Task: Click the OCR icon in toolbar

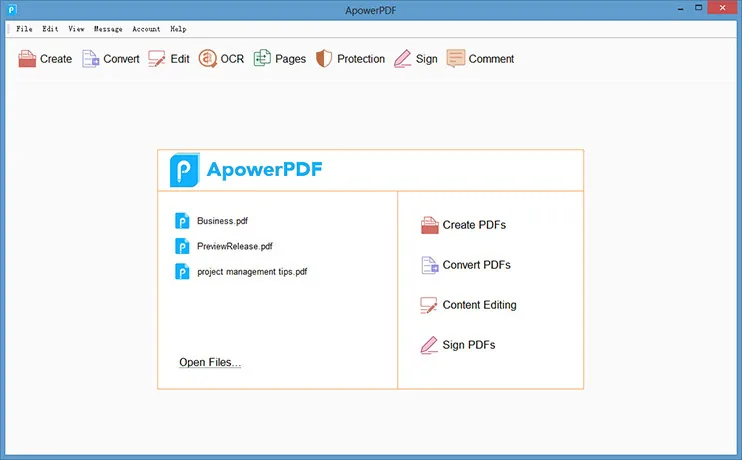Action: (207, 59)
